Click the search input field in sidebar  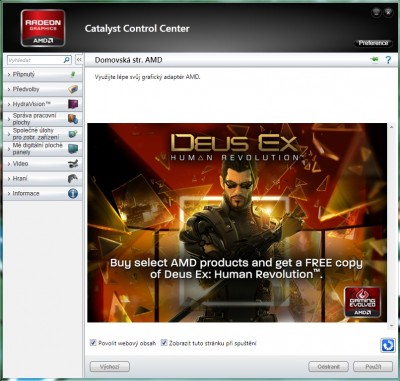[x=39, y=60]
